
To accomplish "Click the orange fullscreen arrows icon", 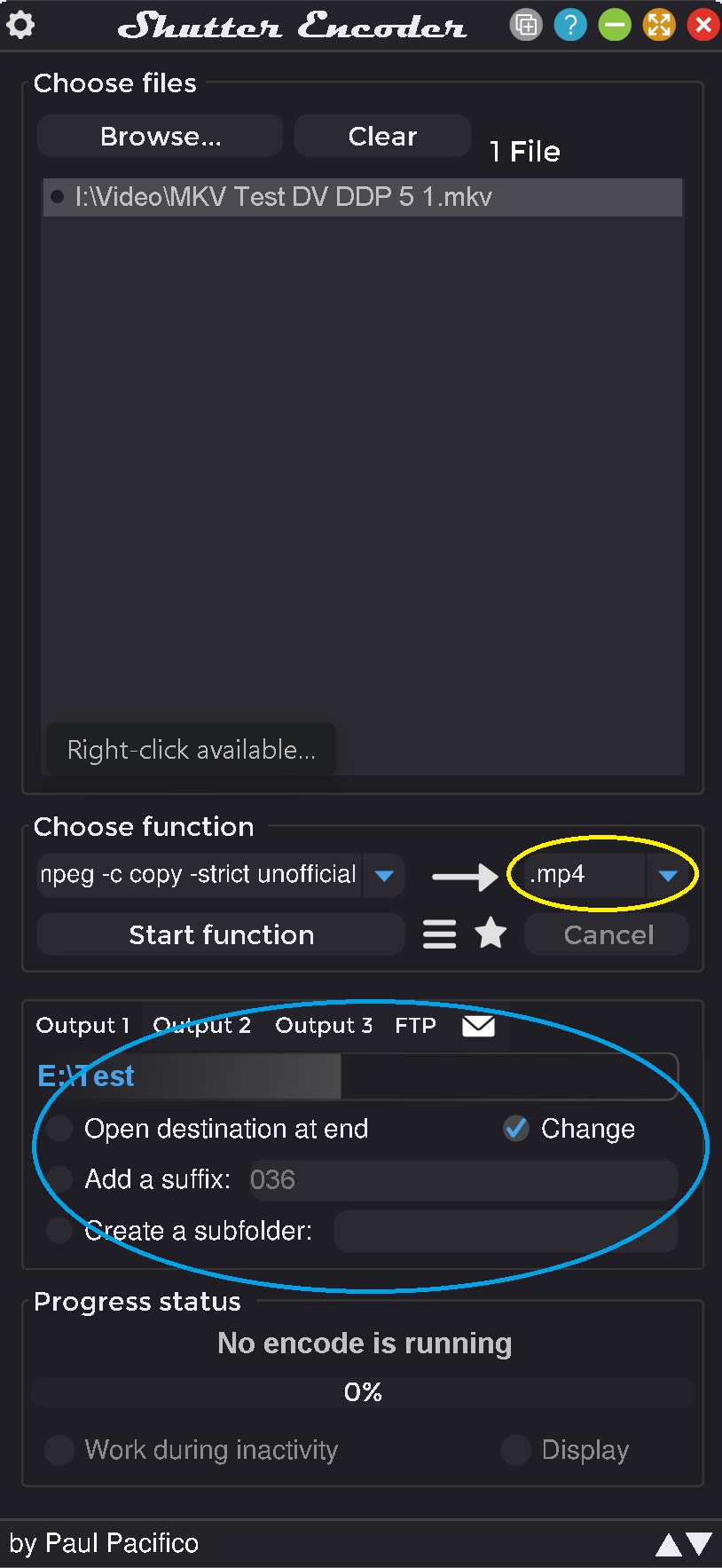I will pos(659,25).
